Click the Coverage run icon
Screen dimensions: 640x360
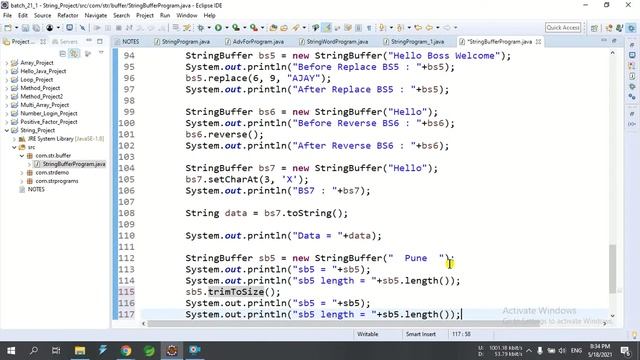click(236, 28)
